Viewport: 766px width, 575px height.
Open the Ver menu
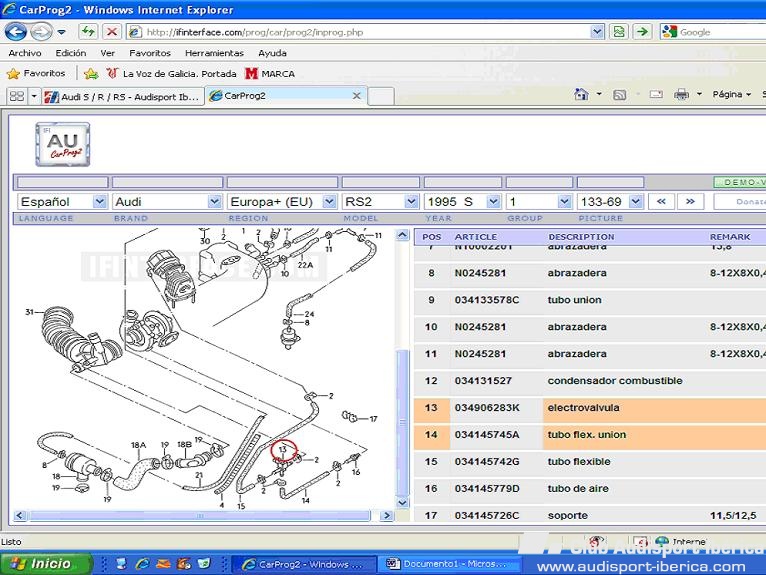click(107, 53)
